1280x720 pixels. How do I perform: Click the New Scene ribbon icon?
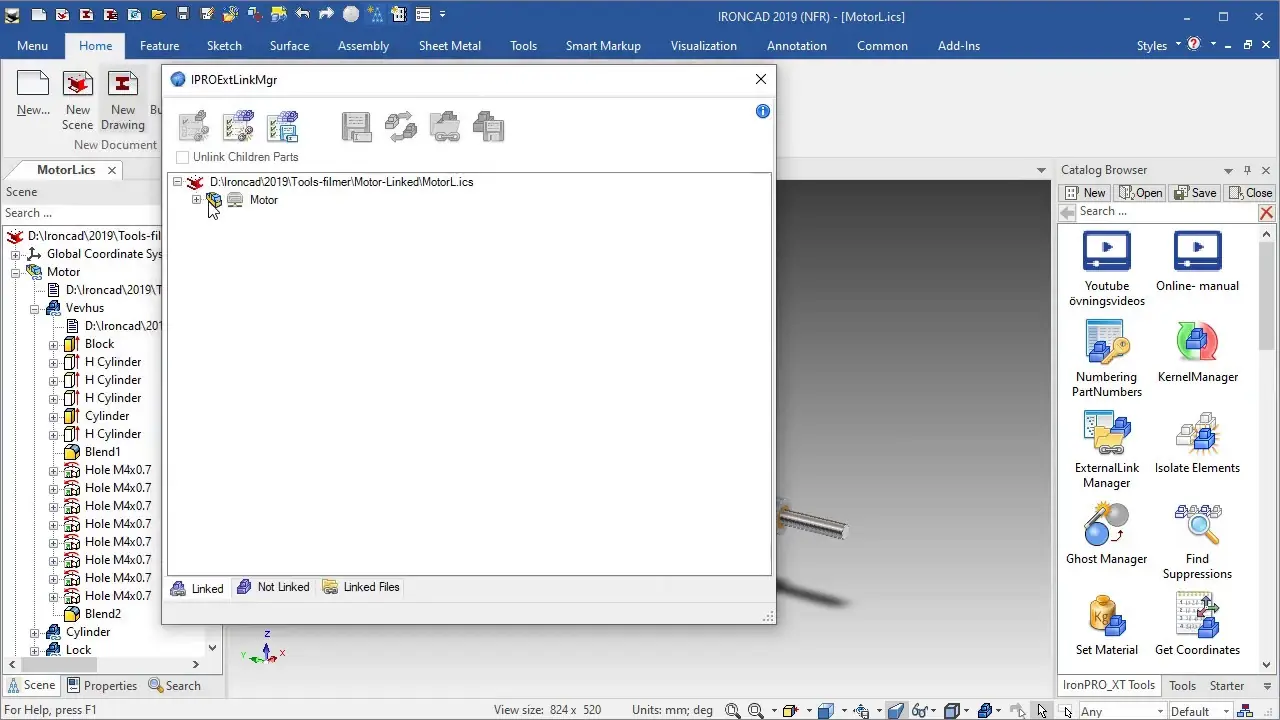click(x=77, y=100)
